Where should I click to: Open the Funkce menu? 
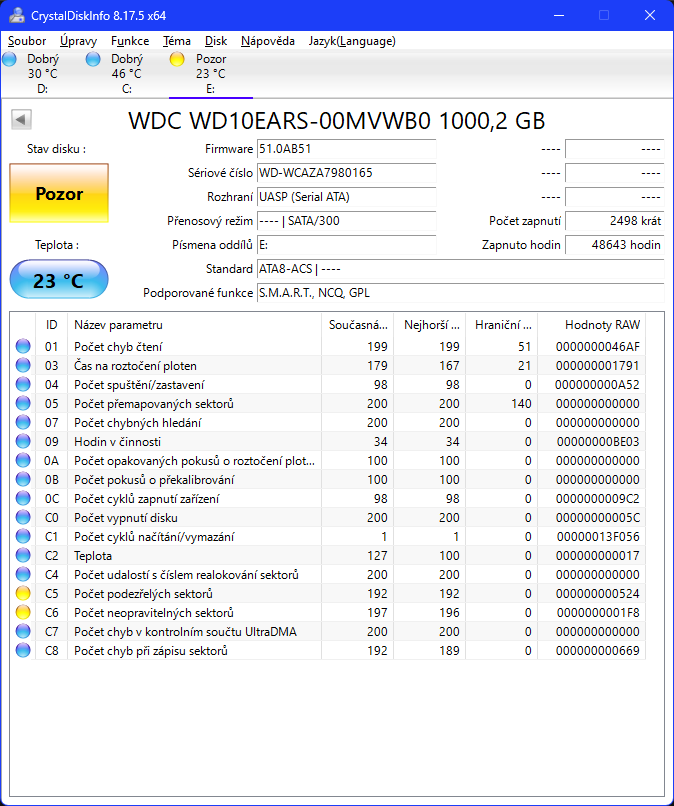(130, 41)
